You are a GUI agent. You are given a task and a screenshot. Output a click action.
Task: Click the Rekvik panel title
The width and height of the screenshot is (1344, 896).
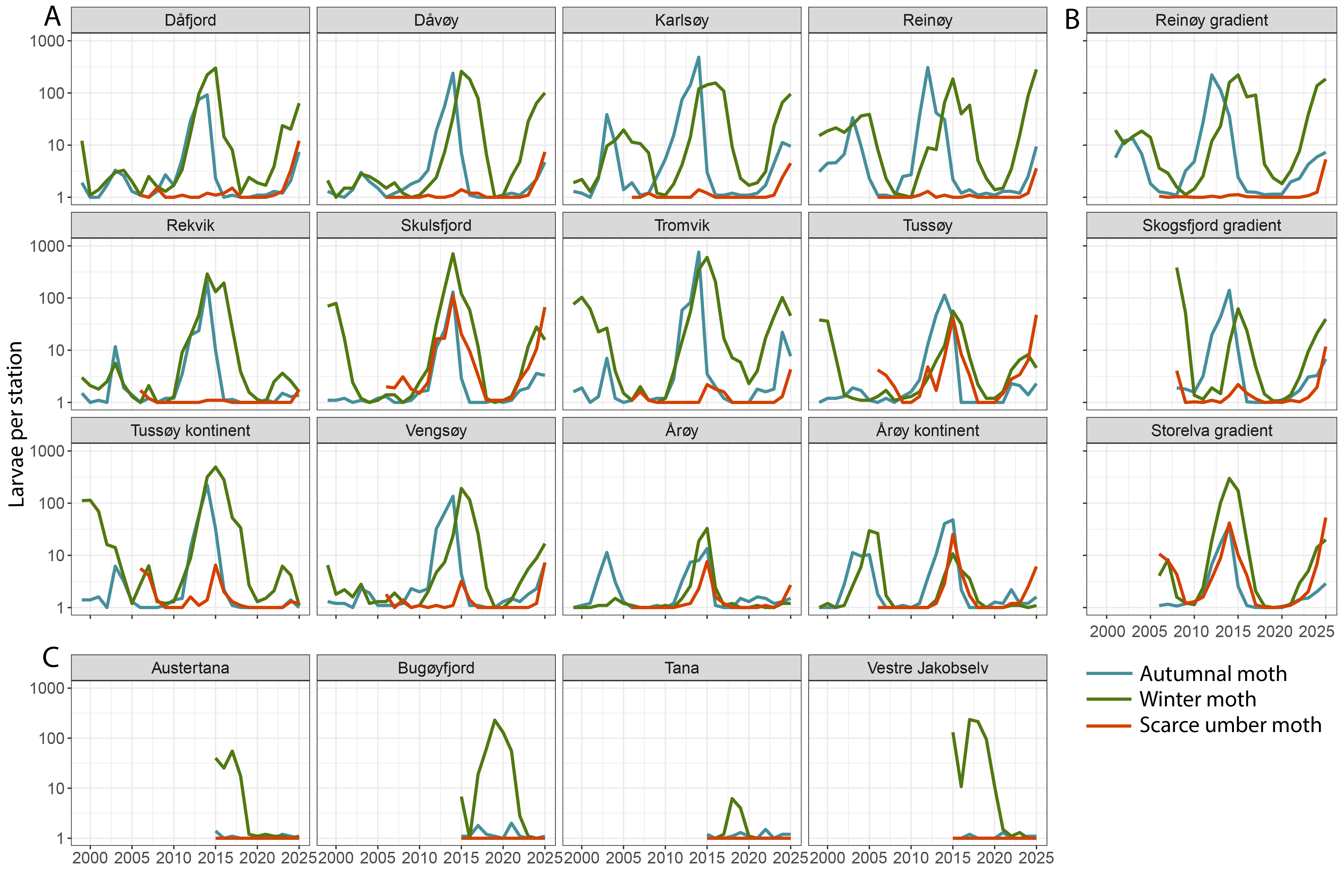190,225
